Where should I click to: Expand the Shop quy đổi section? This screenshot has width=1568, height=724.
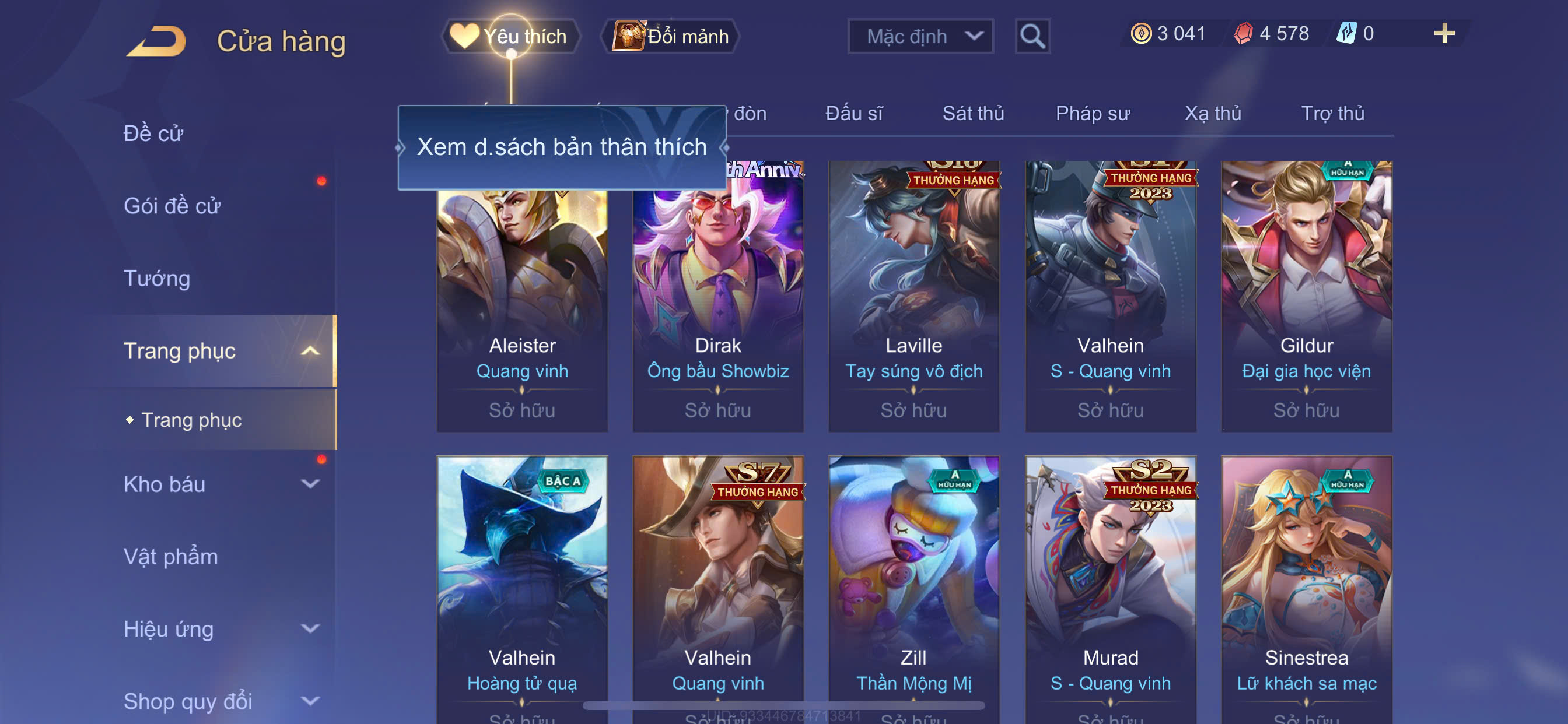coord(310,701)
